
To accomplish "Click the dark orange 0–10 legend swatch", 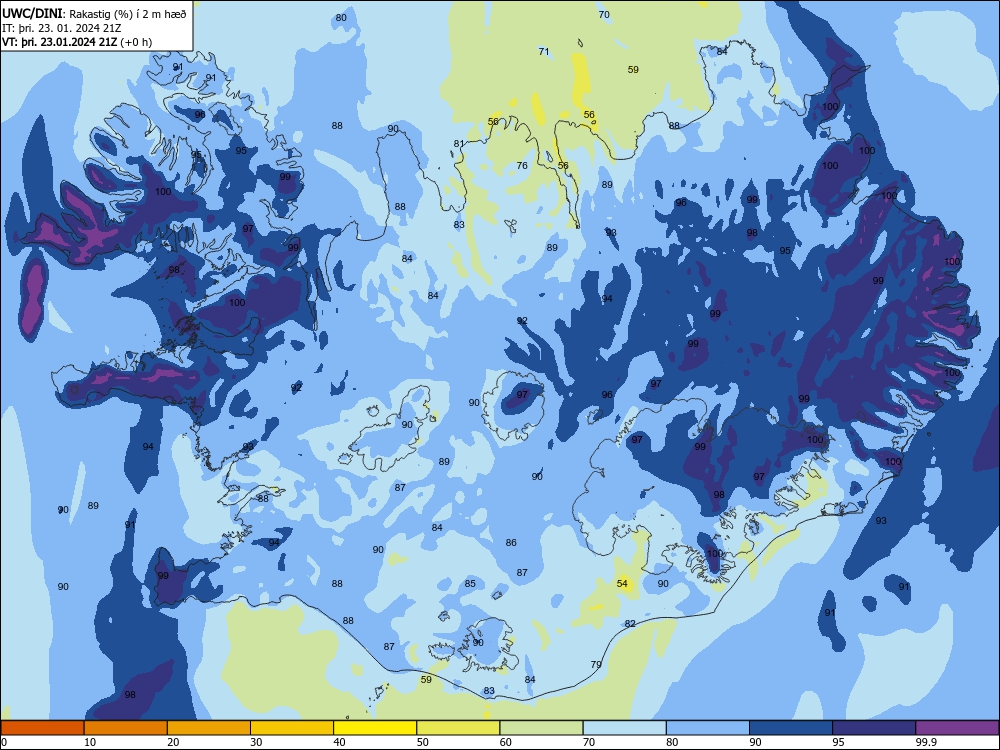I will click(42, 728).
